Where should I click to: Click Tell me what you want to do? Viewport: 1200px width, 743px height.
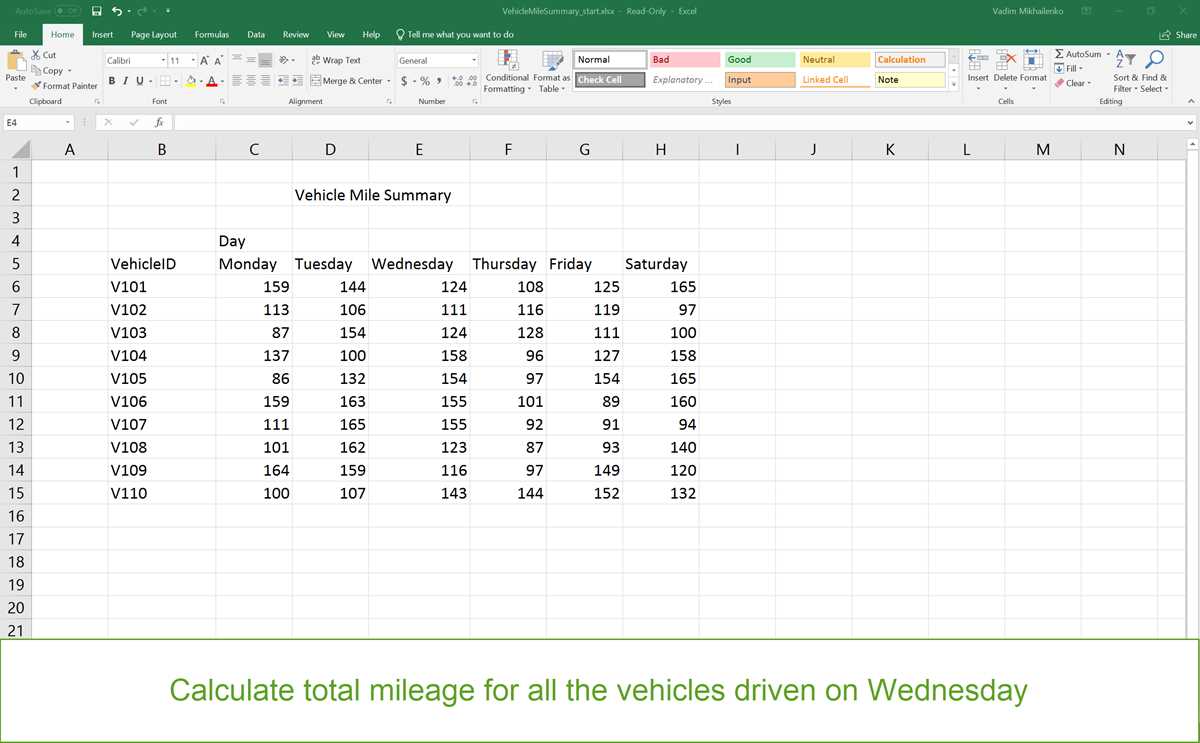(455, 34)
